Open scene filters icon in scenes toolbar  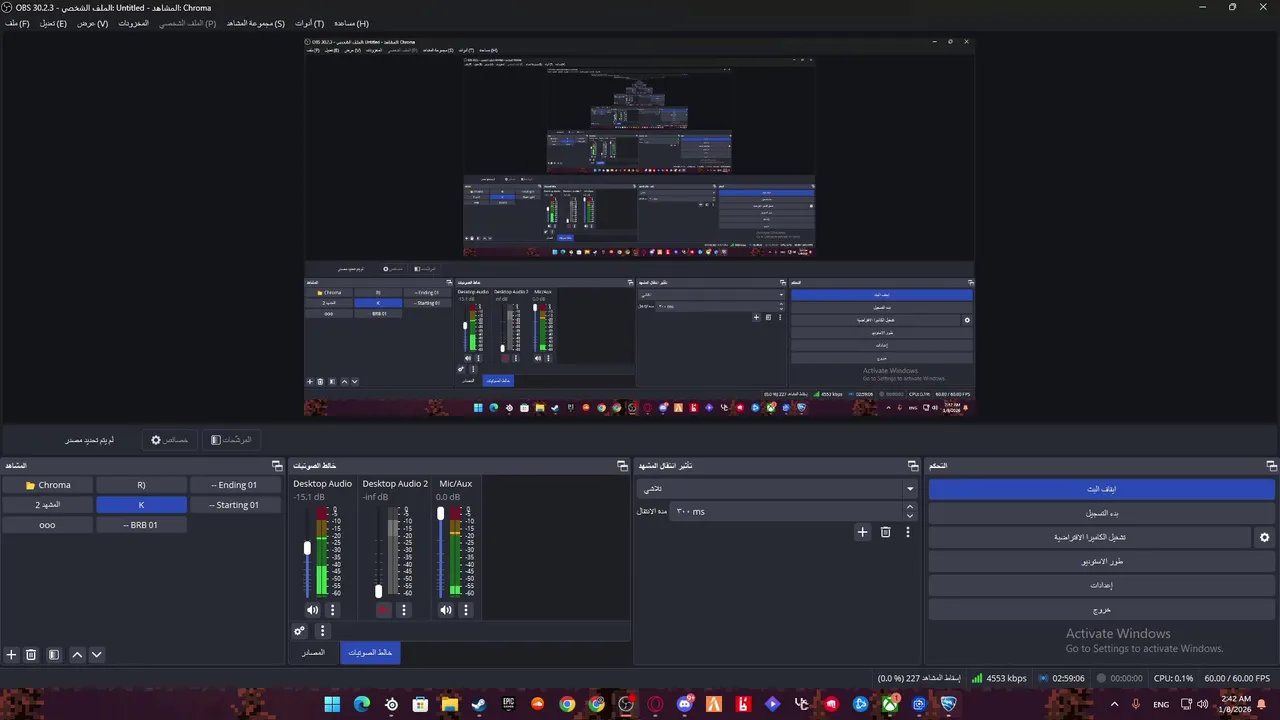tap(54, 655)
